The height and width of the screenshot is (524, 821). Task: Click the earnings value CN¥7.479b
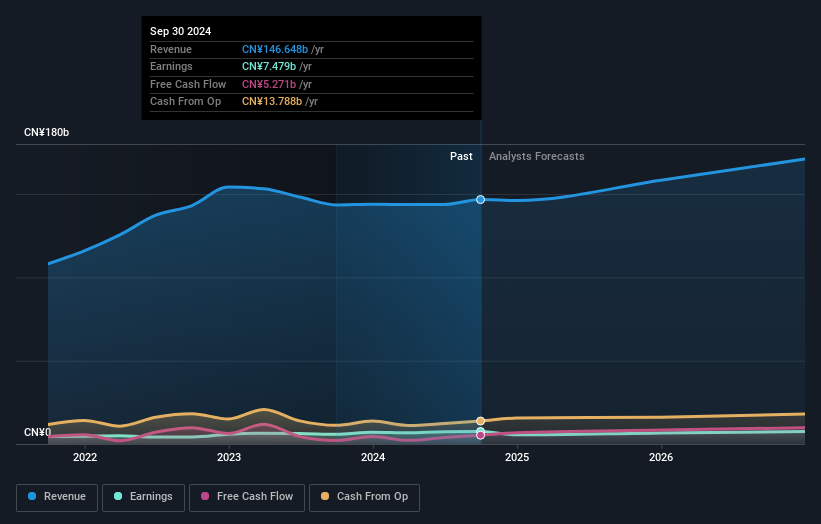[269, 66]
